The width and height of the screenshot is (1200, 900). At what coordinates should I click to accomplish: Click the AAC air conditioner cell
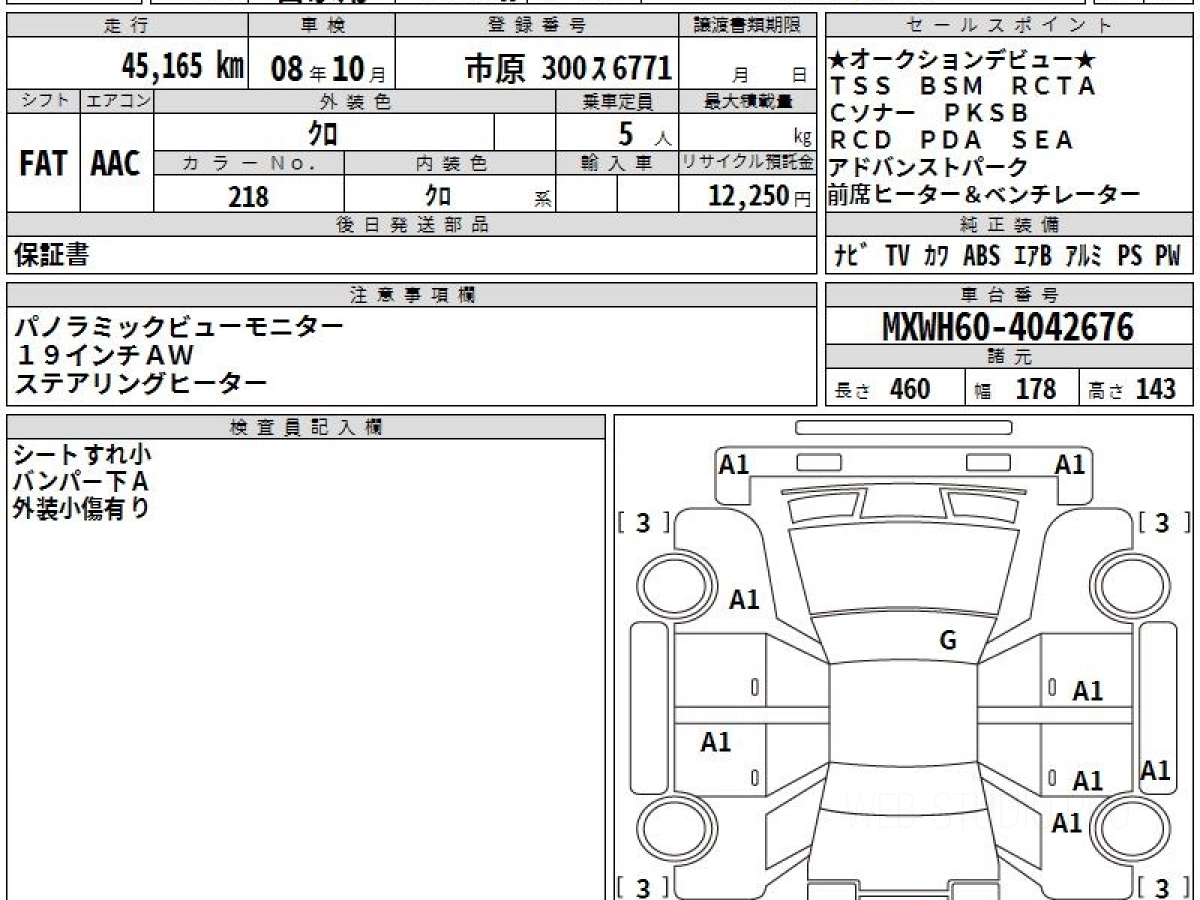pos(116,163)
